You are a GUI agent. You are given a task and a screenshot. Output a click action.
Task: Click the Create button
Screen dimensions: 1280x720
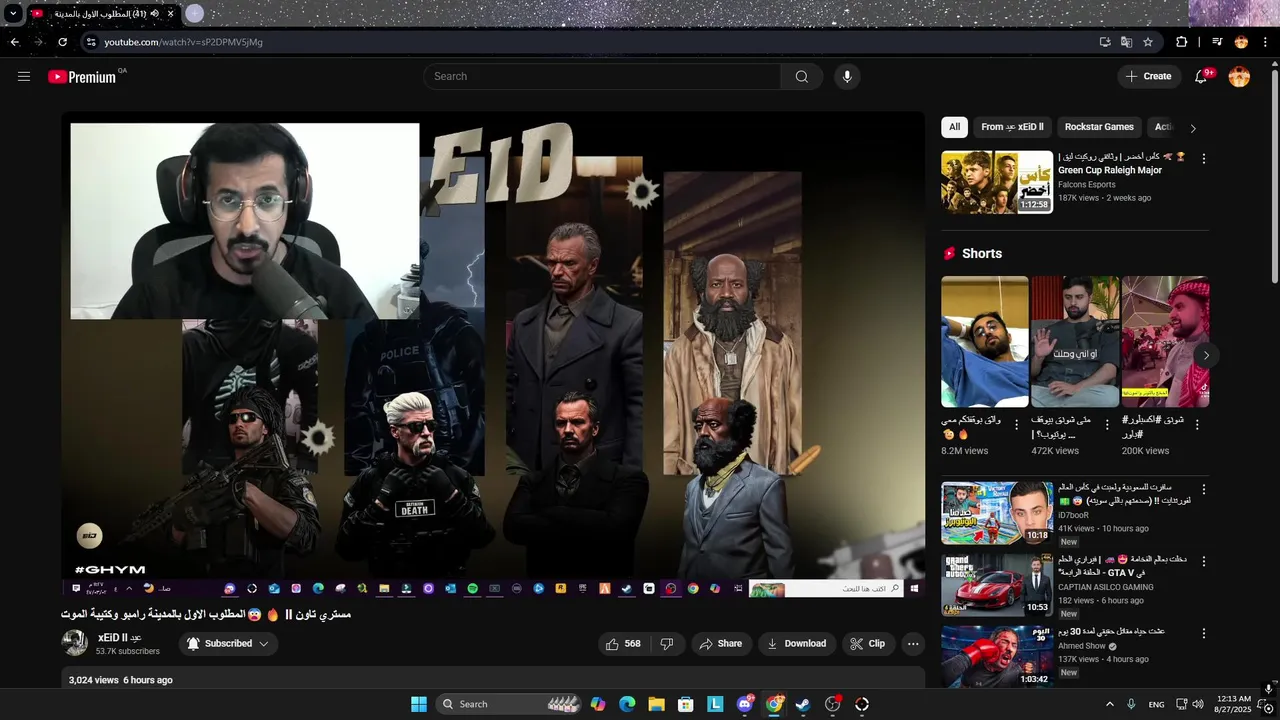click(1148, 76)
